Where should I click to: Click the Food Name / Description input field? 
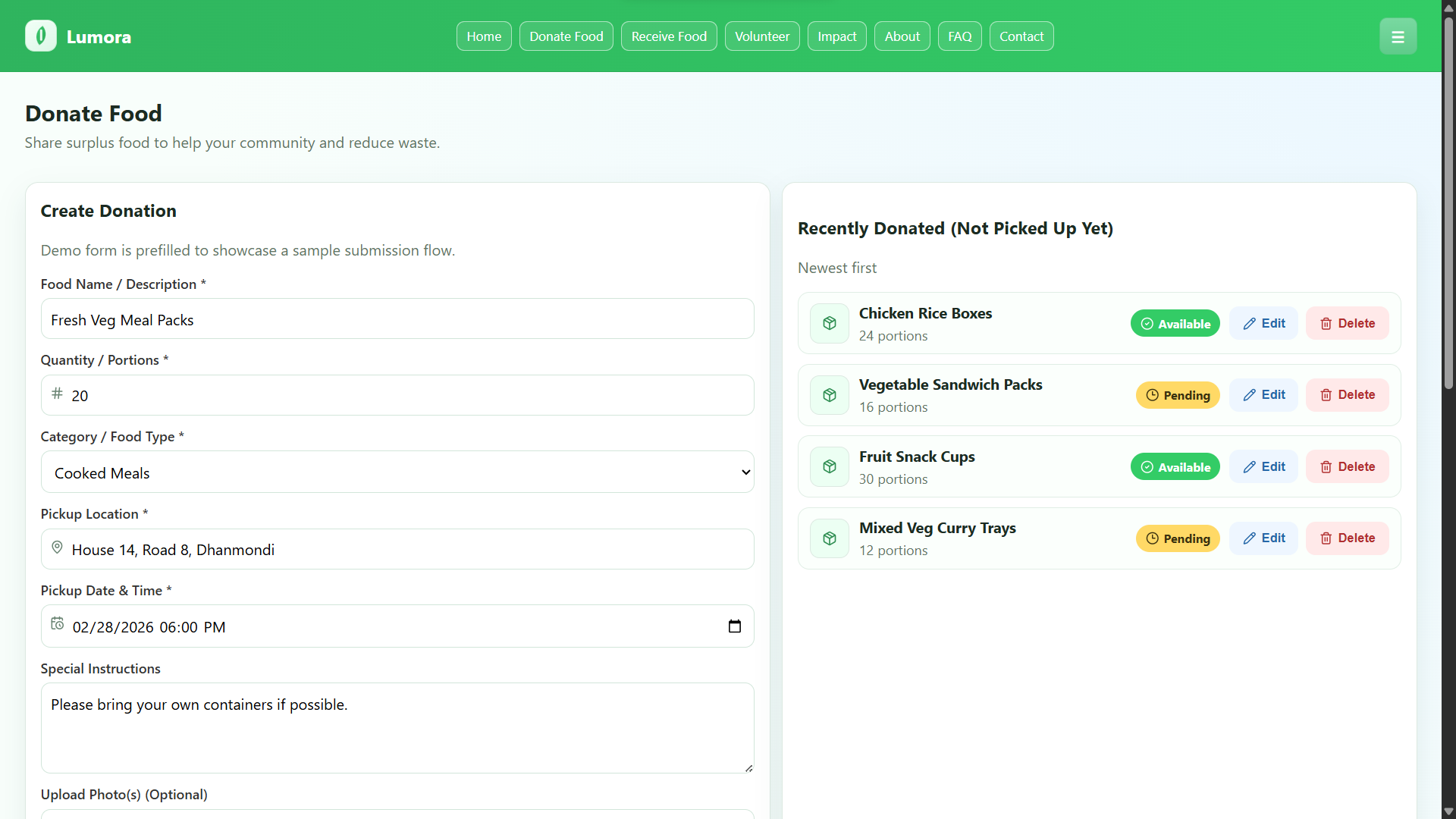(x=397, y=319)
